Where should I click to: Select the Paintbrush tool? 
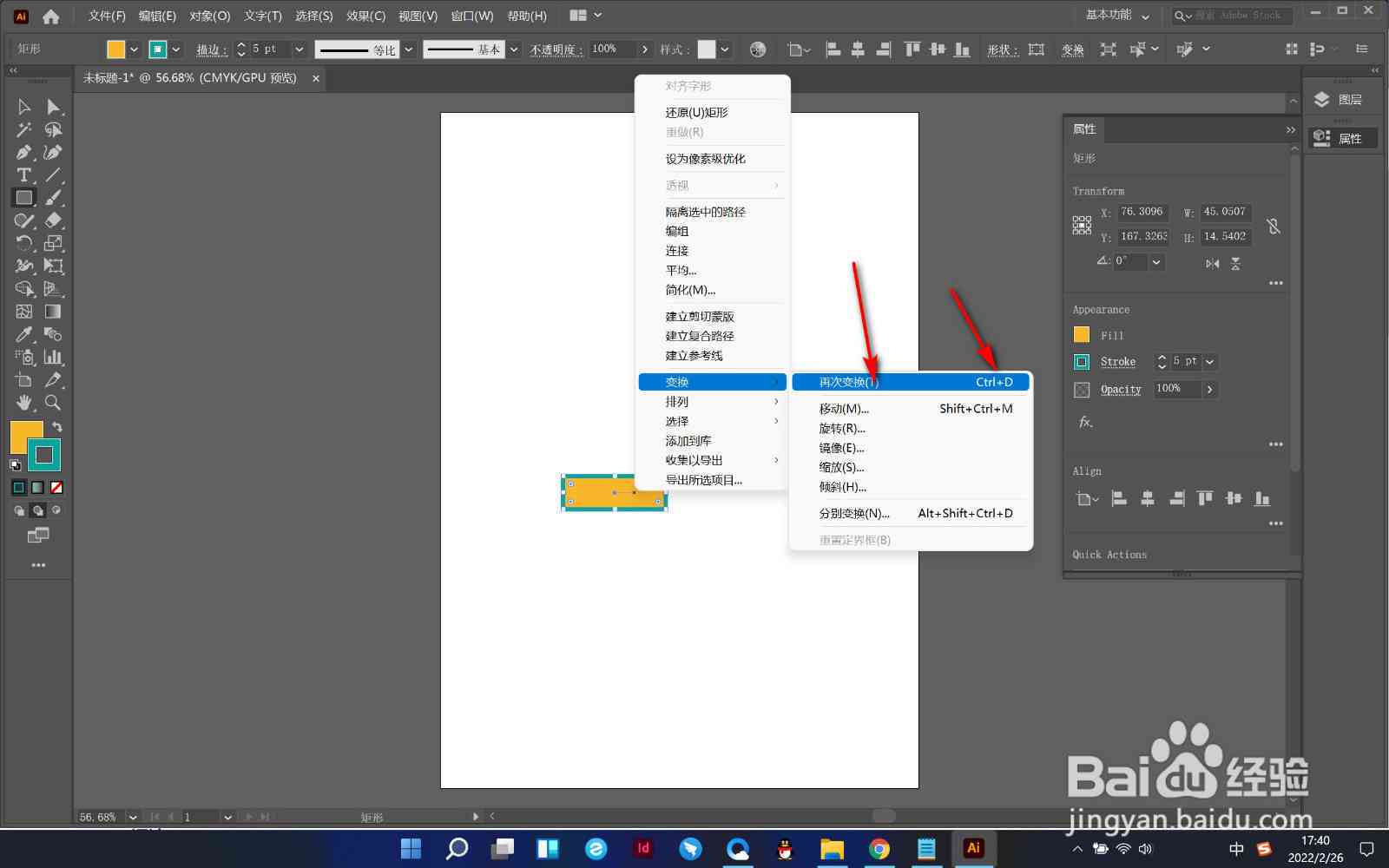coord(53,198)
